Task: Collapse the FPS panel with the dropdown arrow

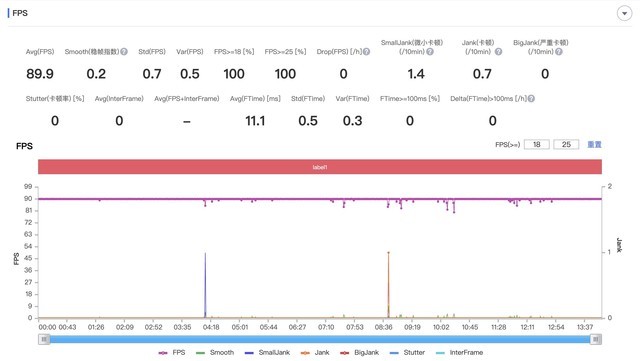Action: pyautogui.click(x=624, y=13)
